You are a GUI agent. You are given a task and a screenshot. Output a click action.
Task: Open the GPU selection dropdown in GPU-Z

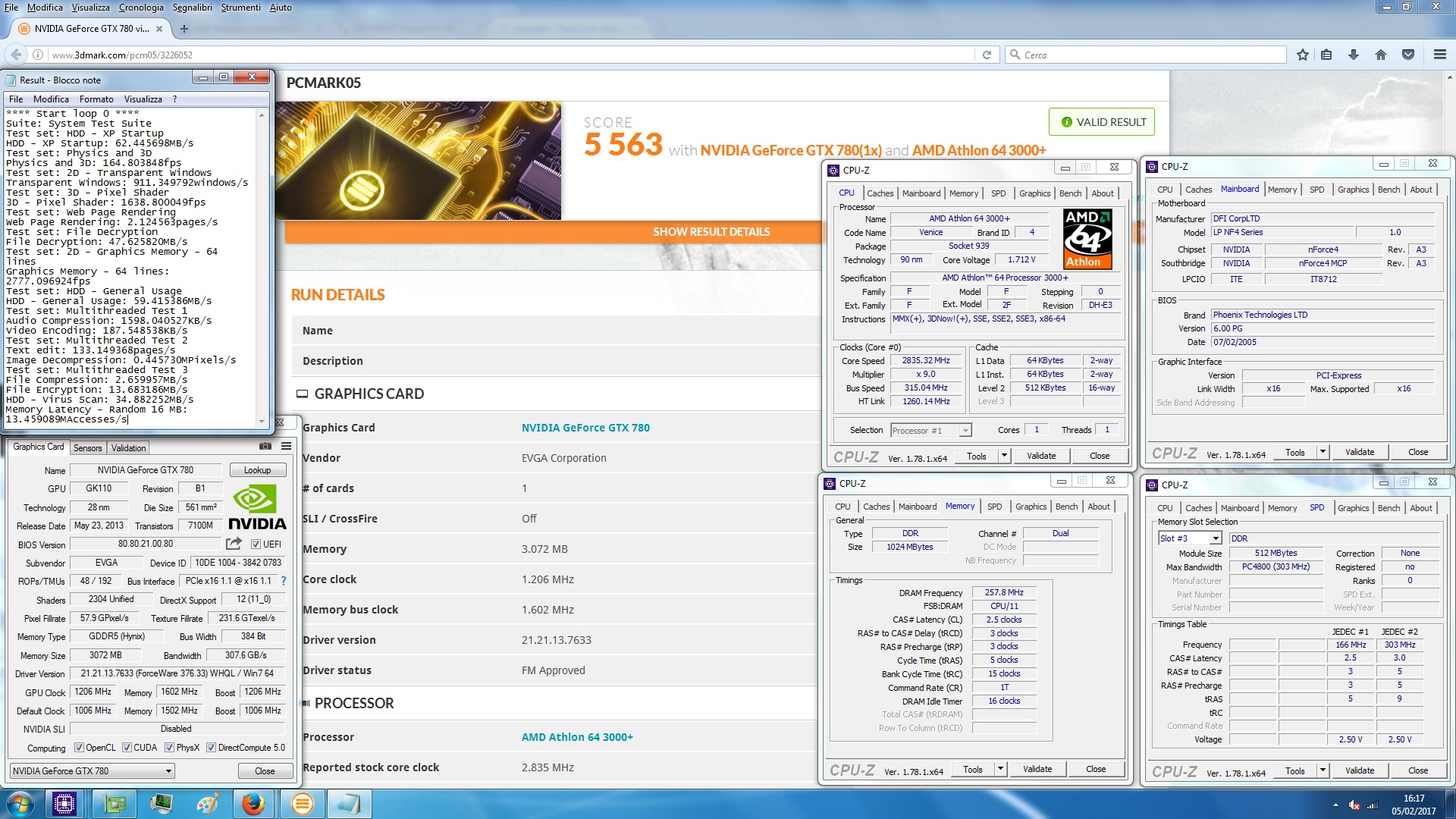pyautogui.click(x=93, y=771)
